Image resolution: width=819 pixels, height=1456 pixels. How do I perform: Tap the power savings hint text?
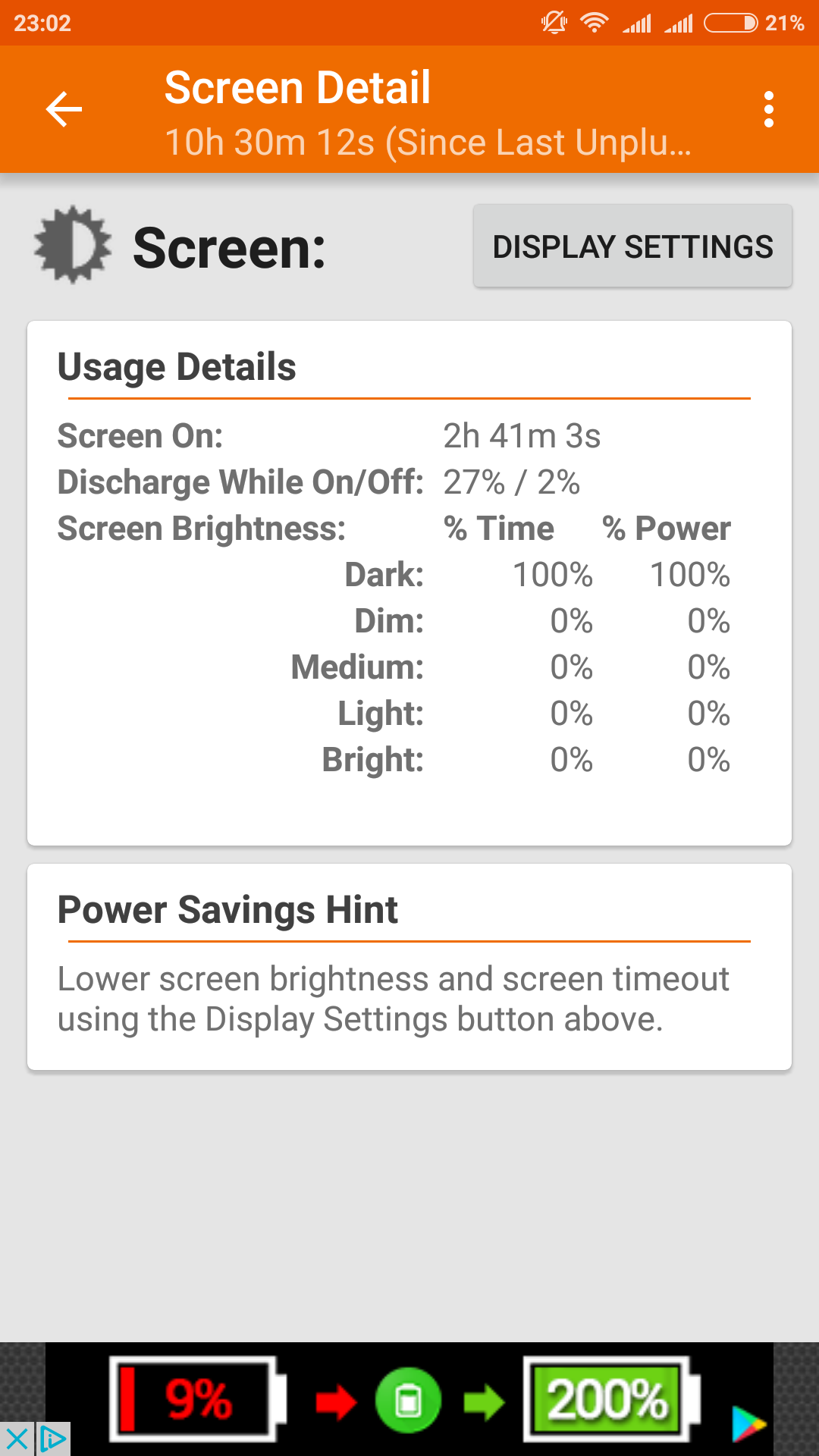393,999
